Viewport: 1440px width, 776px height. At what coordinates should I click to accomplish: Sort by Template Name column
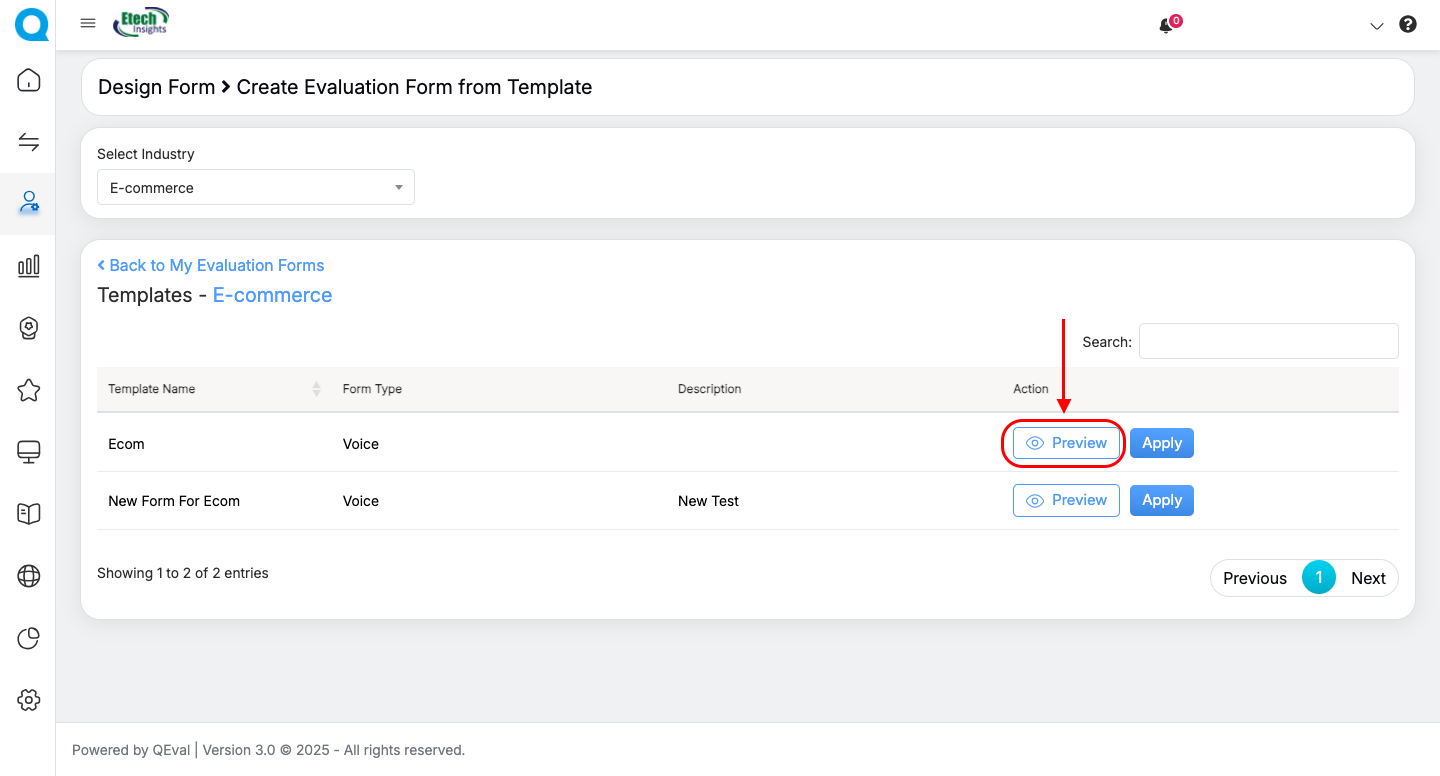click(210, 389)
